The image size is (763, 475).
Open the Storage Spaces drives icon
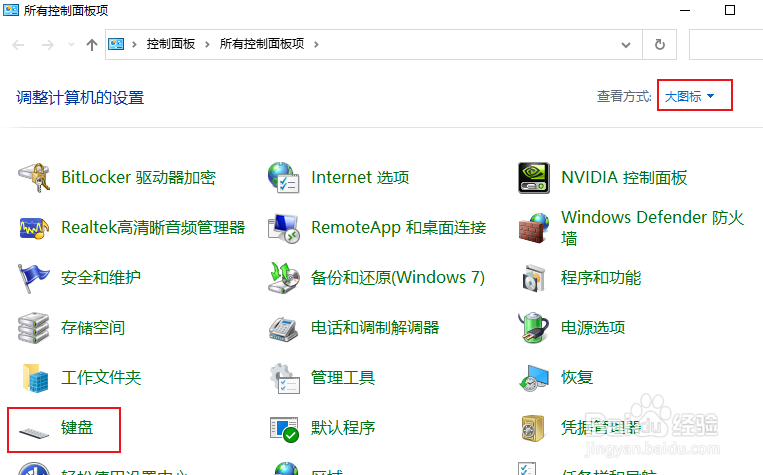(34, 328)
